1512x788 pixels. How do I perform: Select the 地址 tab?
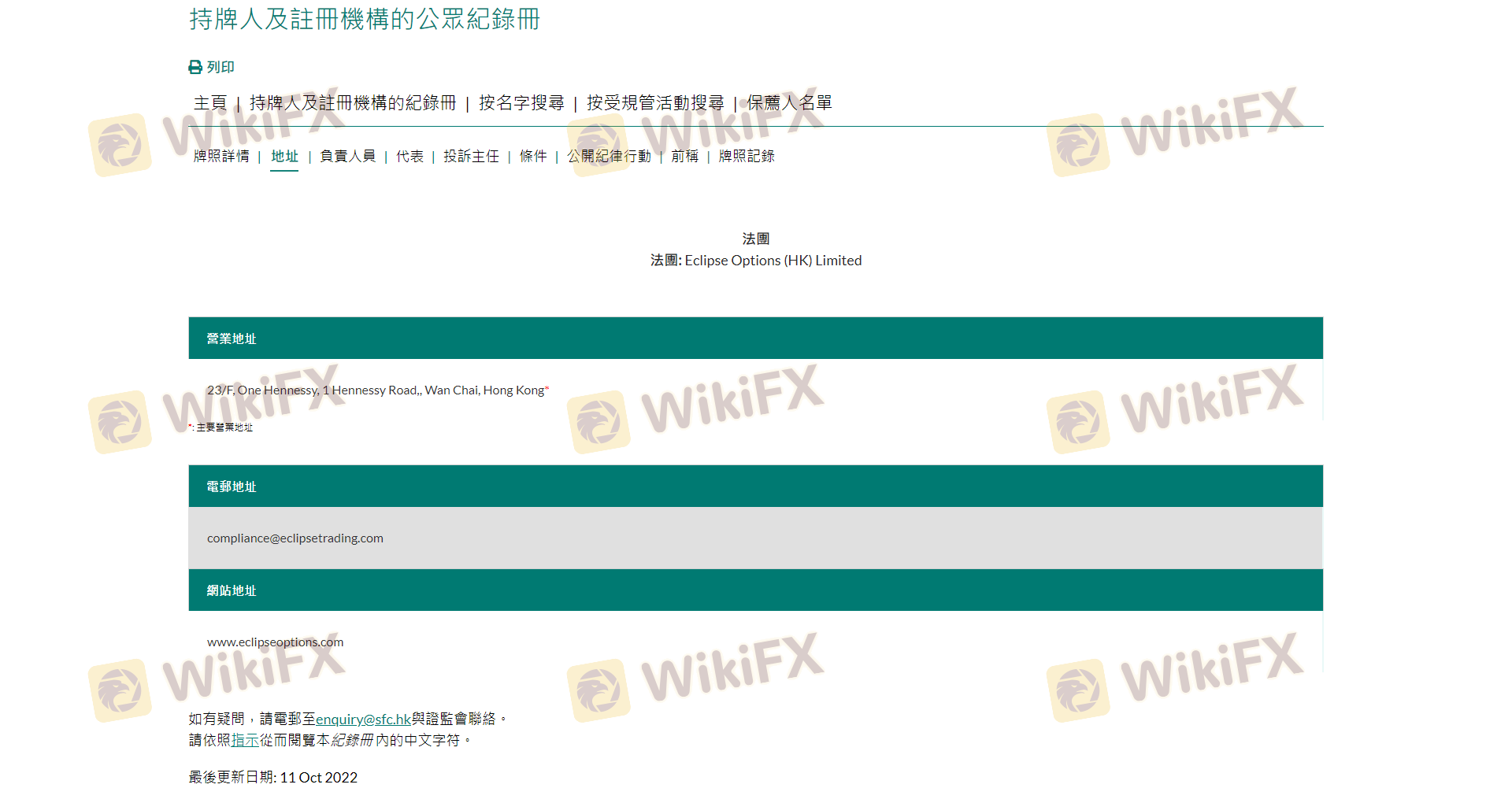[x=284, y=157]
